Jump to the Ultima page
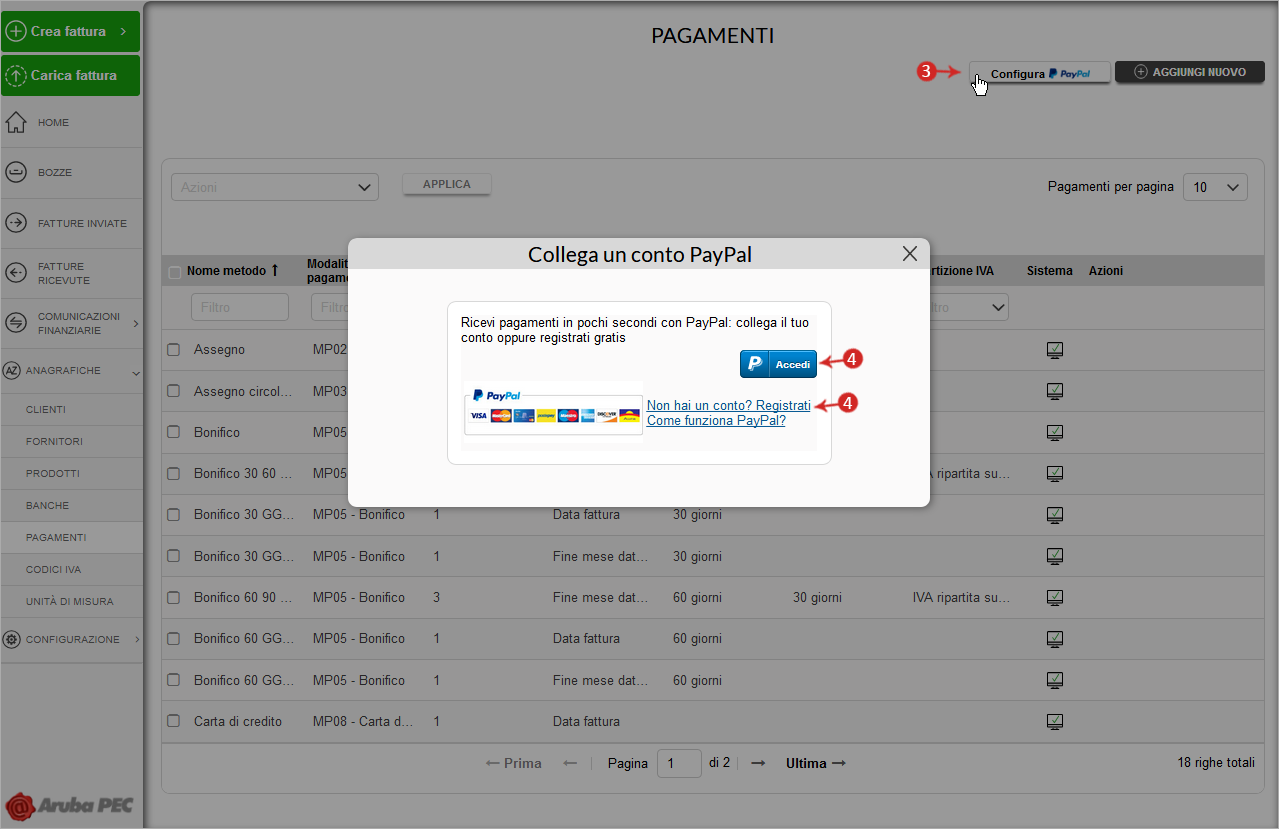Viewport: 1279px width, 829px height. [x=816, y=764]
